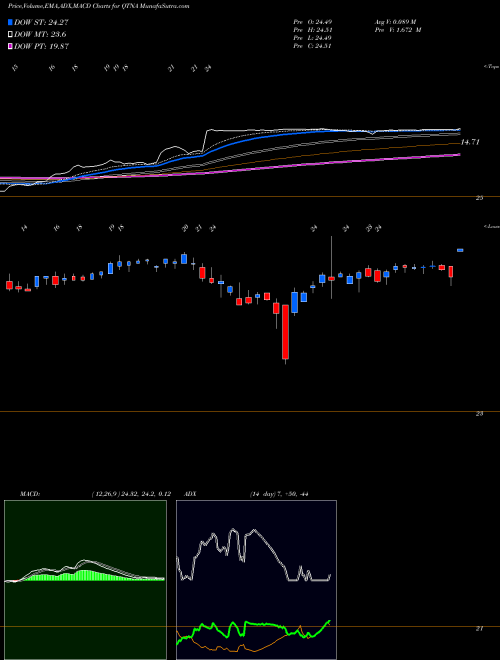Viewport: 500px width, 660px height.
Task: Click the 'Pre C: 24.51' close value
Action: [x=313, y=46]
